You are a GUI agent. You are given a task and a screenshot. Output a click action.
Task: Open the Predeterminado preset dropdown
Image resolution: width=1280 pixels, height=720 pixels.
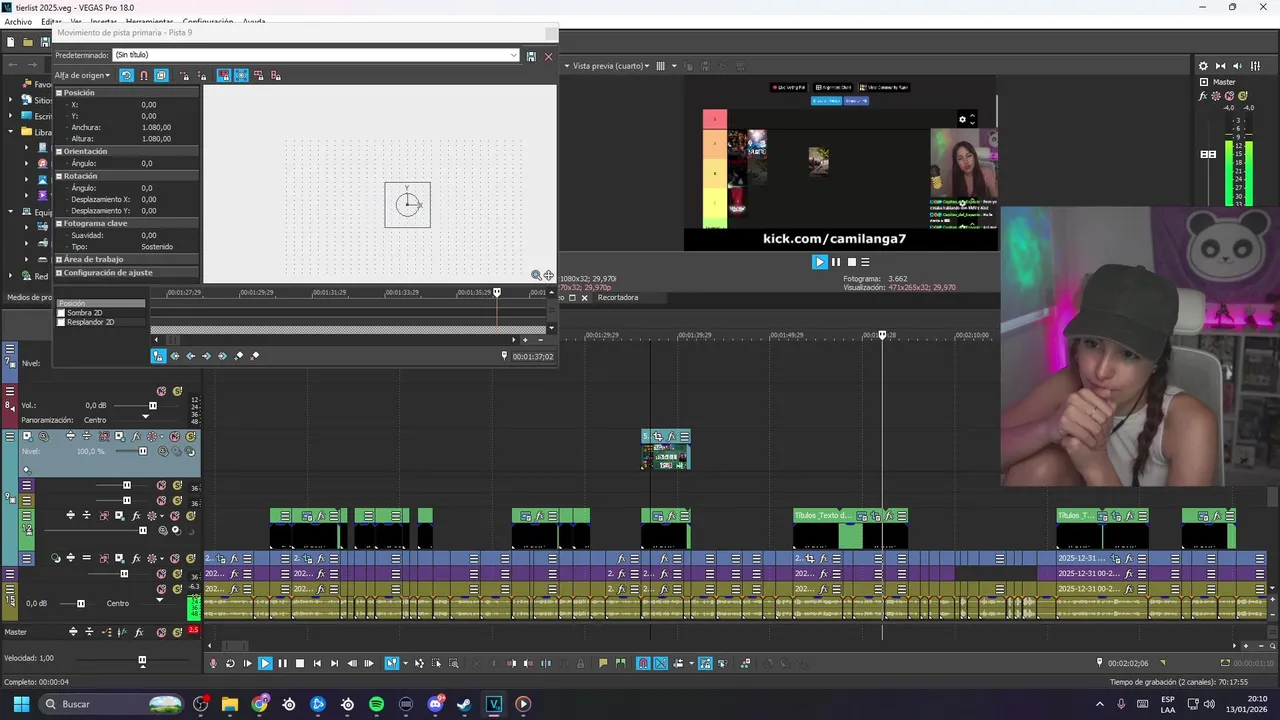coord(514,56)
